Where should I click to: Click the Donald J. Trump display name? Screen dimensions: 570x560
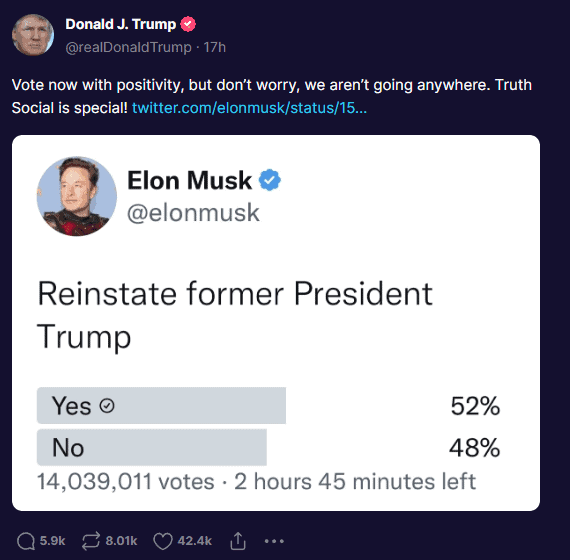click(121, 24)
